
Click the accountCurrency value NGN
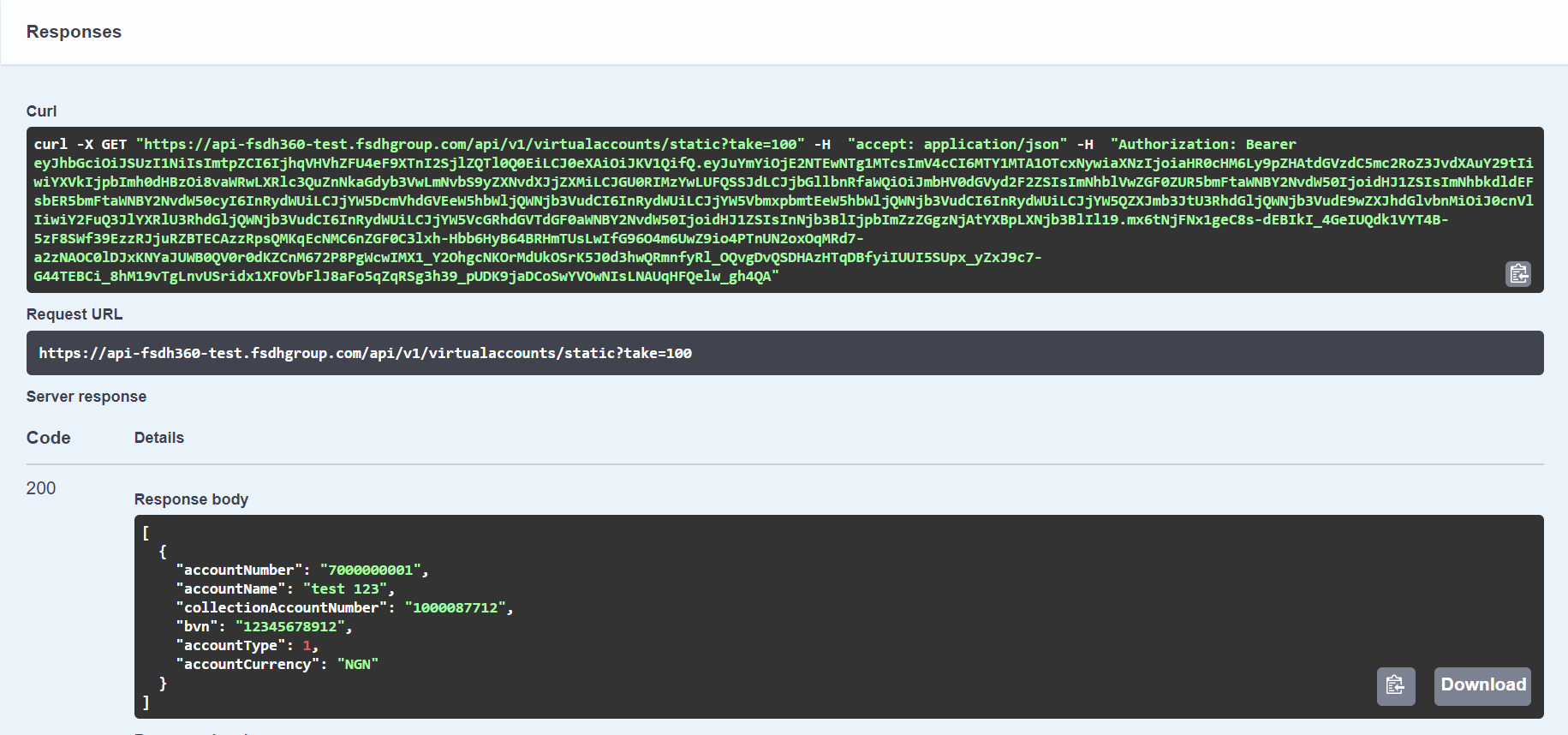(x=357, y=664)
